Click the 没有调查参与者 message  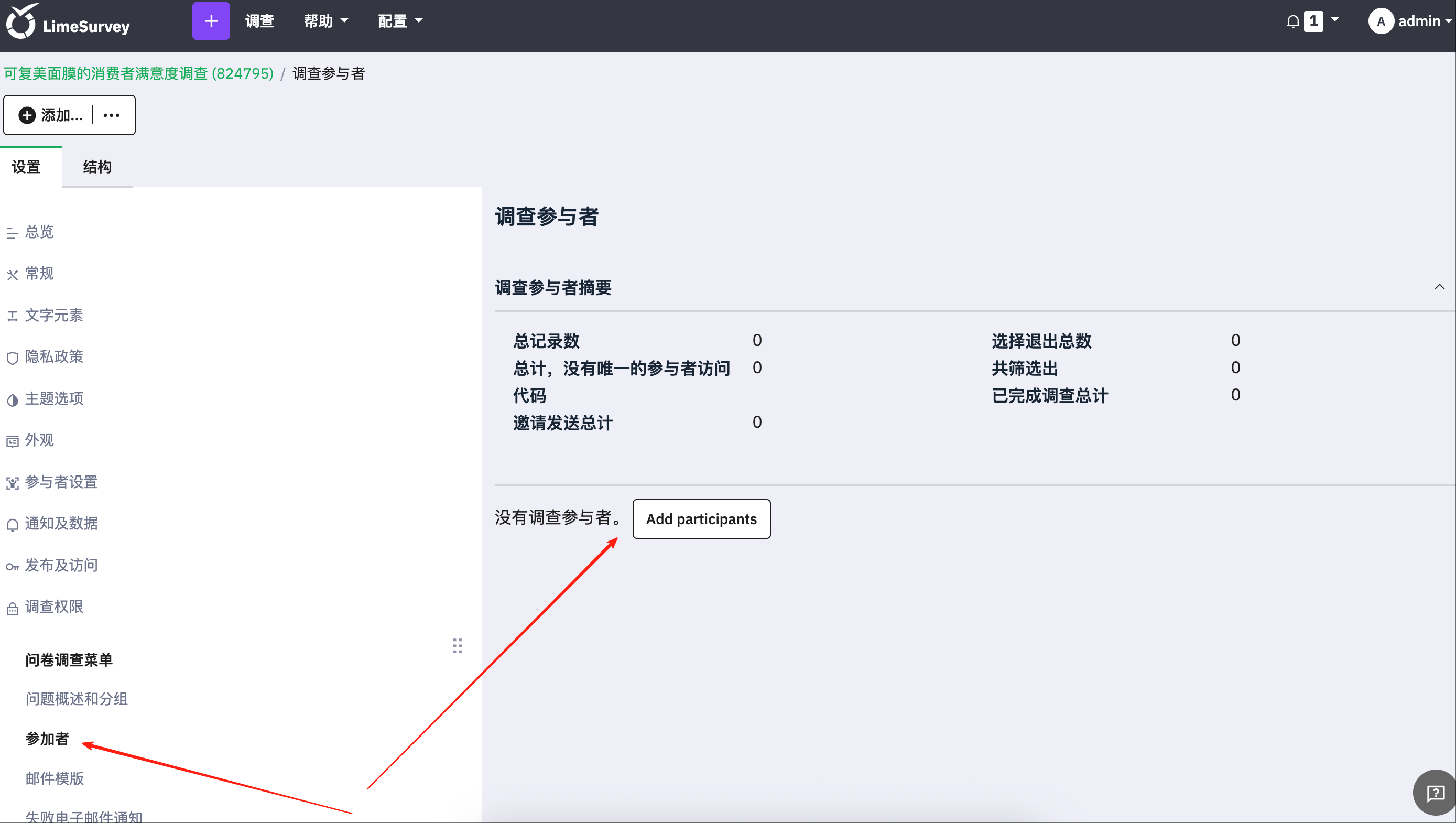click(x=558, y=518)
